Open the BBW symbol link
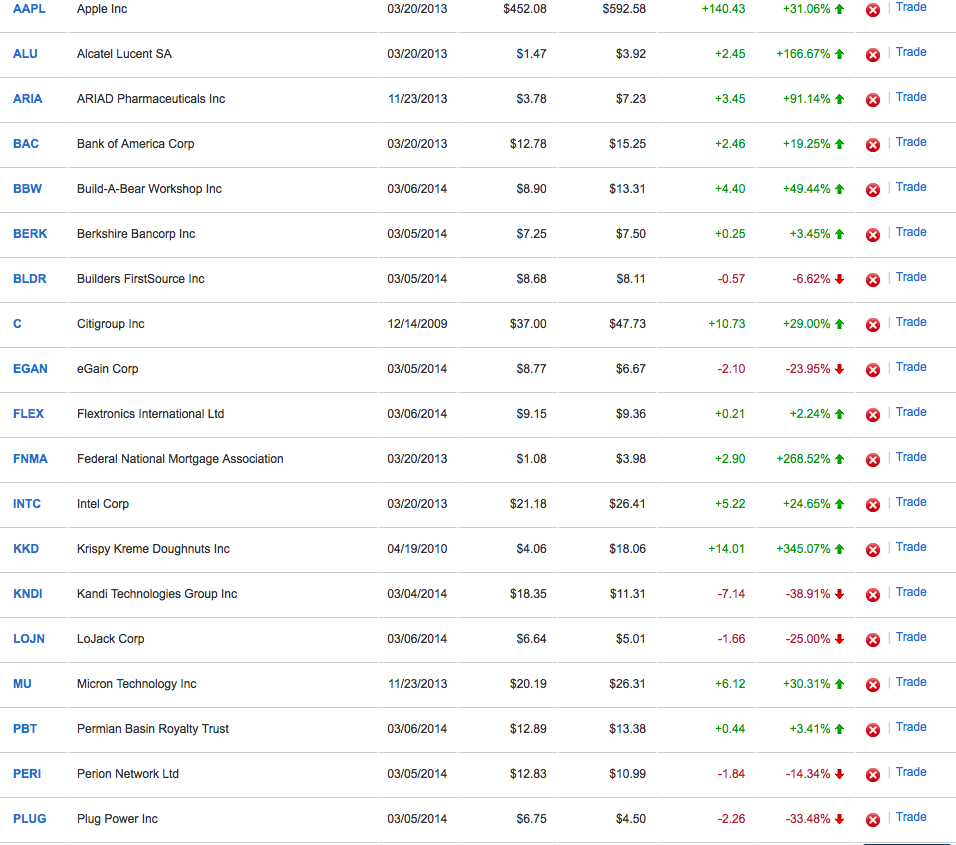Image resolution: width=956 pixels, height=845 pixels. [27, 189]
